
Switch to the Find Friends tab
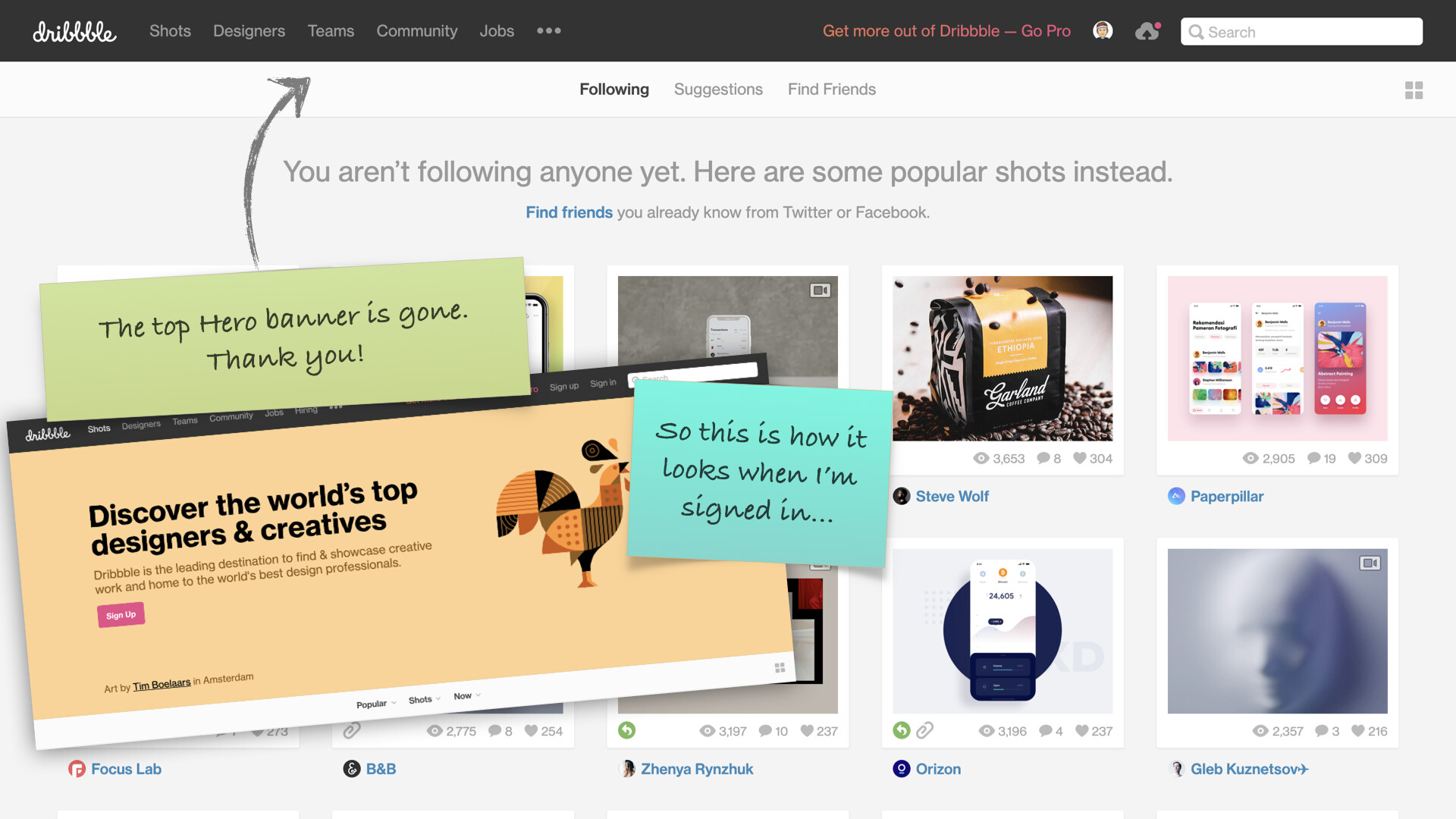831,89
